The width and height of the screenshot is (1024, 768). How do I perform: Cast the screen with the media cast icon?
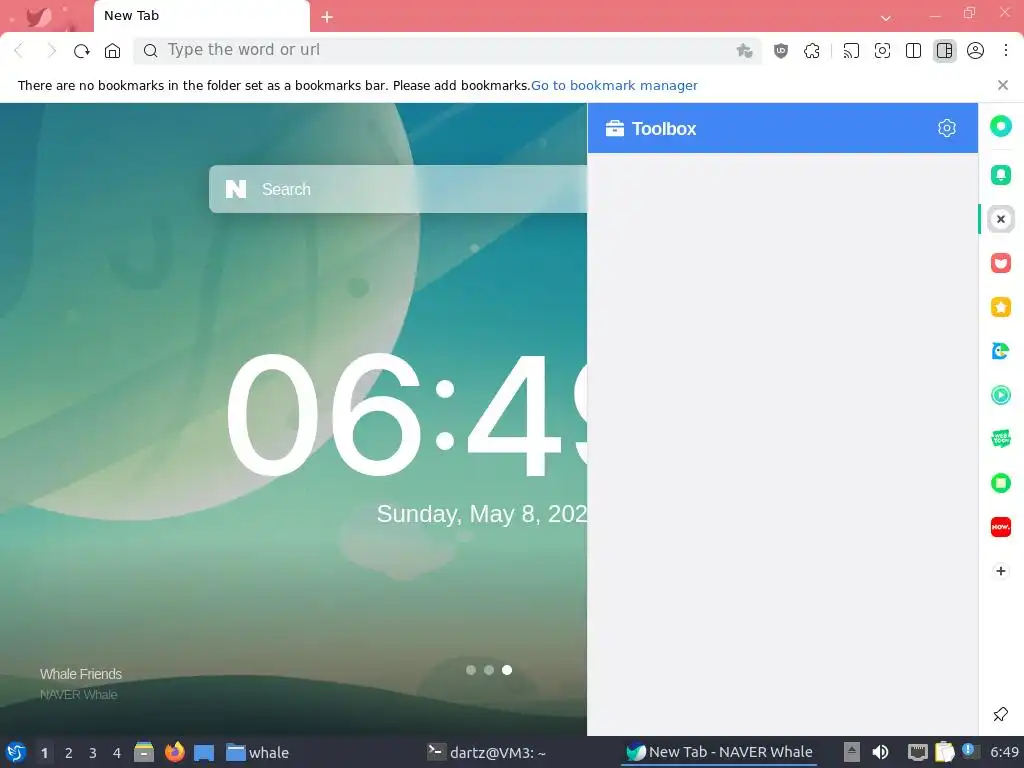[851, 50]
